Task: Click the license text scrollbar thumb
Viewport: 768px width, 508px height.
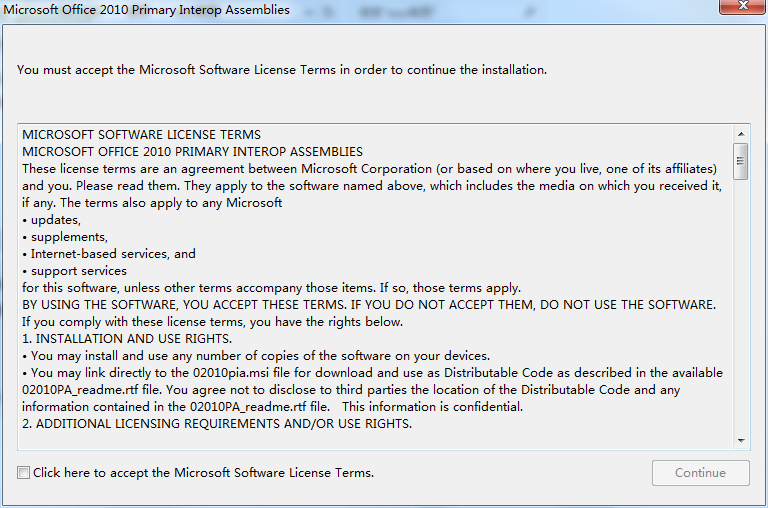Action: coord(741,161)
